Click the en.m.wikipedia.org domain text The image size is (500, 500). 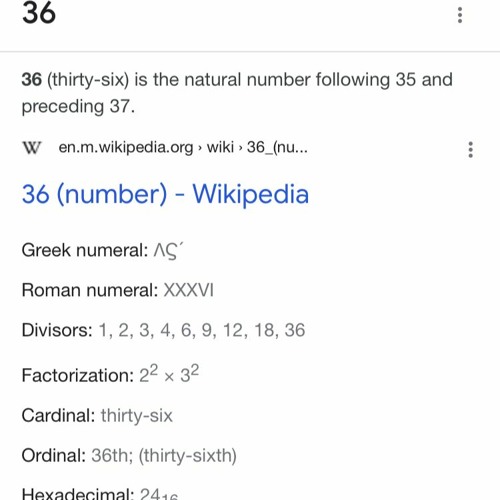[x=126, y=147]
